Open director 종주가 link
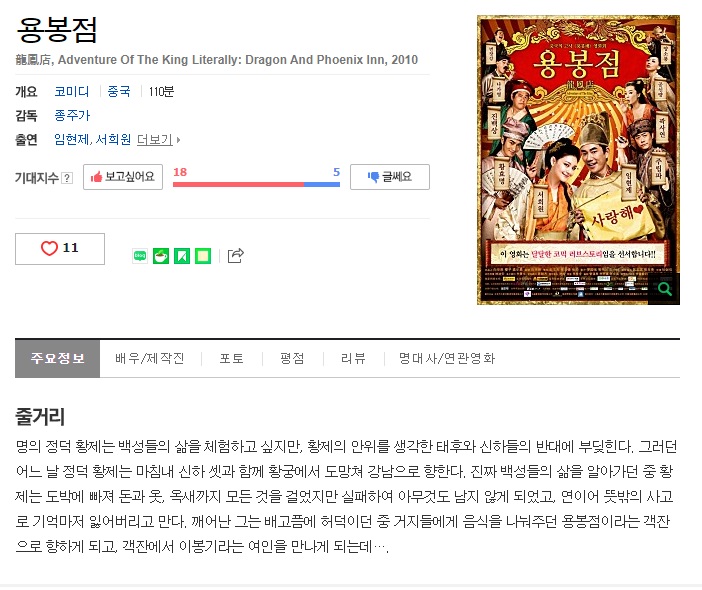This screenshot has height=590, width=702. click(x=72, y=115)
